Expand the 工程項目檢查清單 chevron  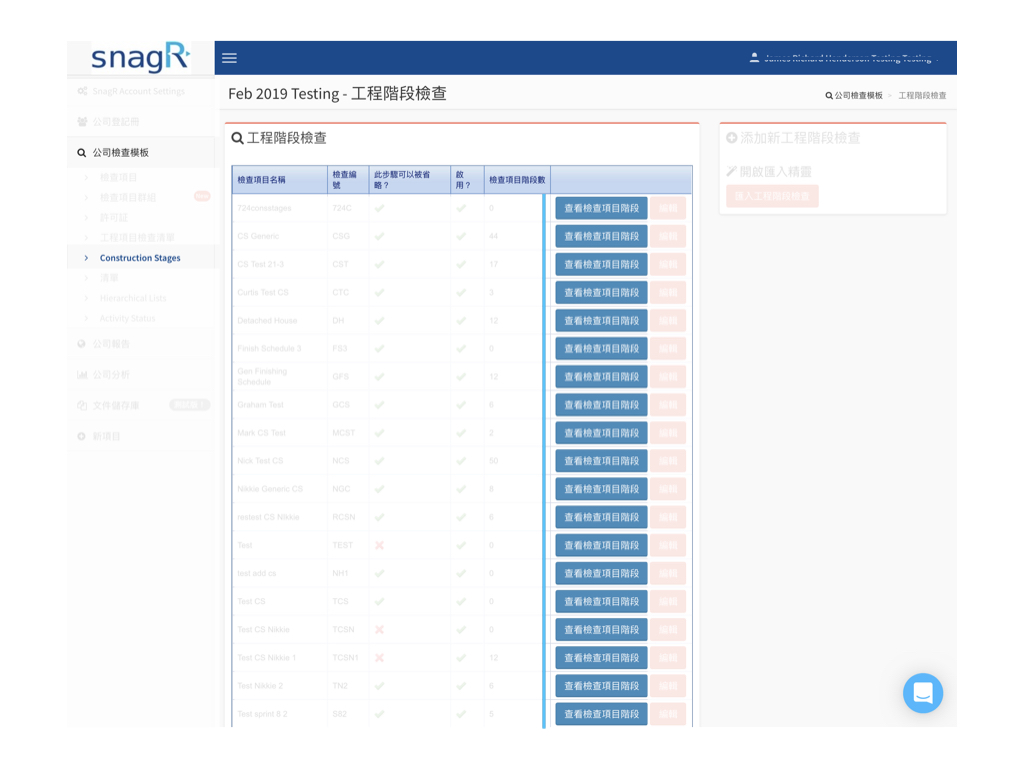point(86,238)
